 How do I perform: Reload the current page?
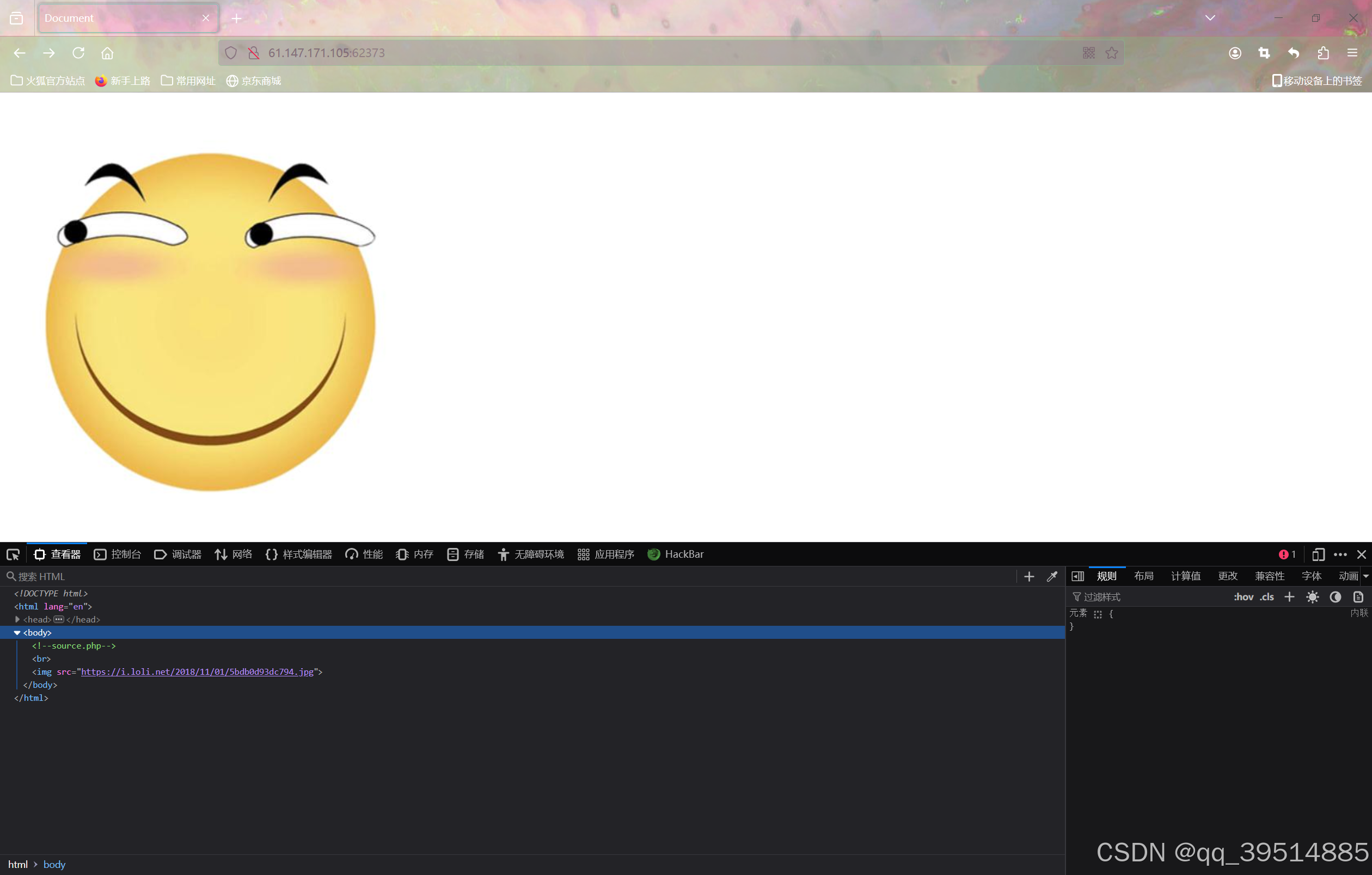78,53
